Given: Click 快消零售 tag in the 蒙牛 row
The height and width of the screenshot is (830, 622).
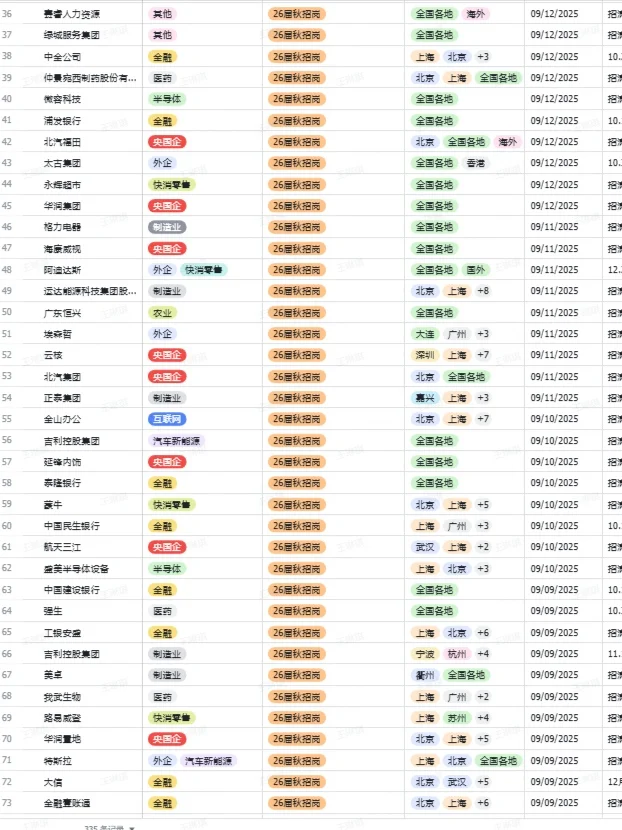Looking at the screenshot, I should tap(172, 505).
